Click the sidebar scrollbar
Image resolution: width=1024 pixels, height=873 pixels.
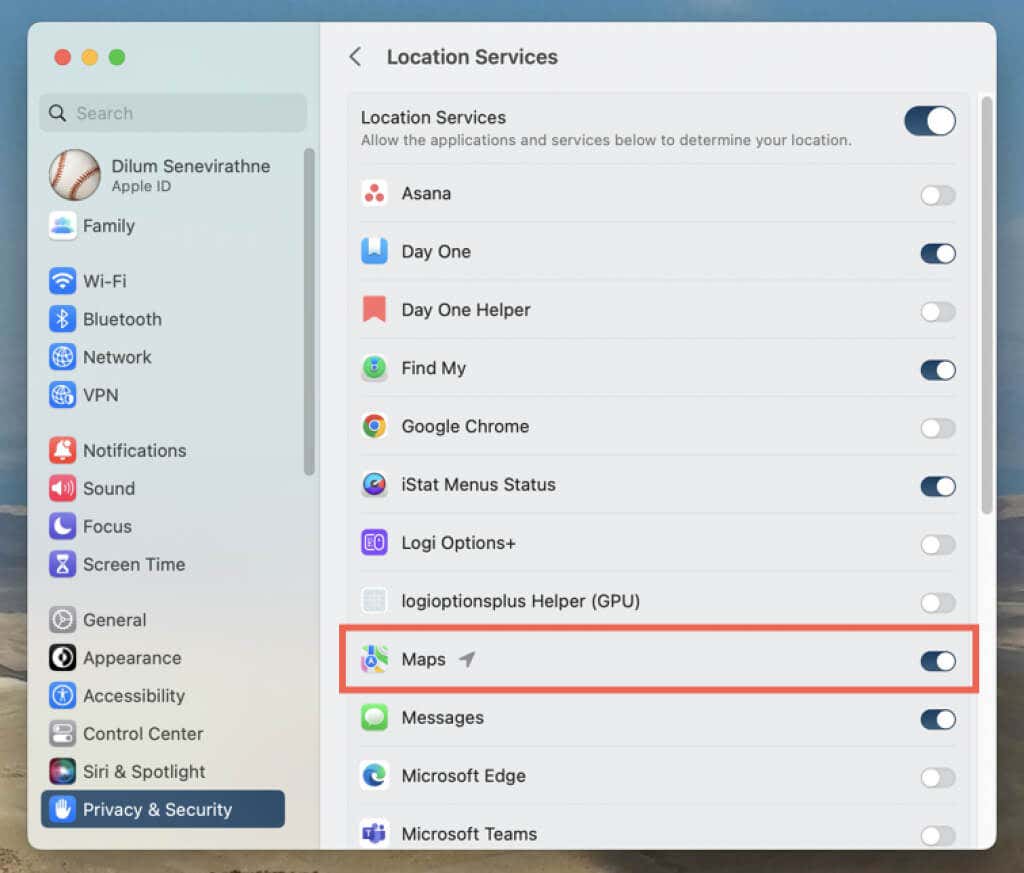[x=309, y=312]
